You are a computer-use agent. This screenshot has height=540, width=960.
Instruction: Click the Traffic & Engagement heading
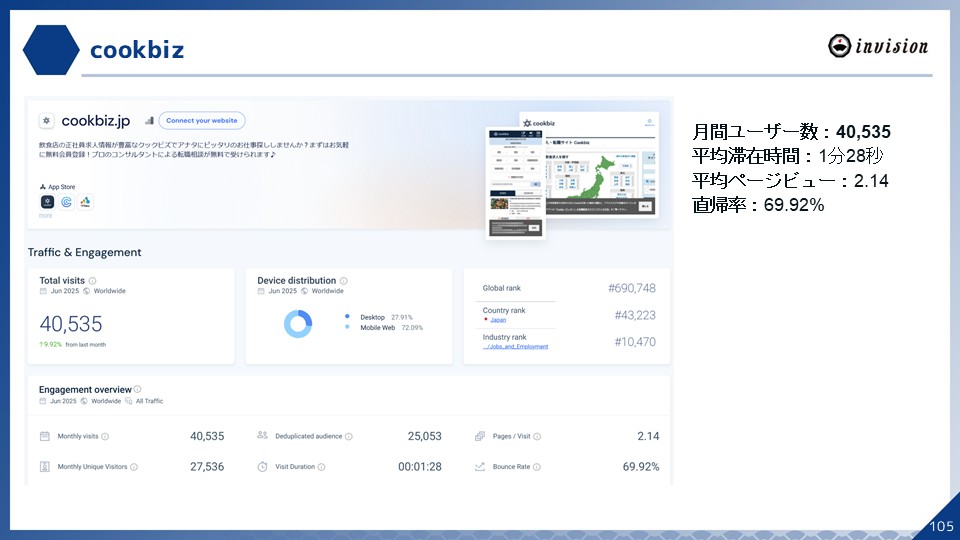pyautogui.click(x=84, y=252)
